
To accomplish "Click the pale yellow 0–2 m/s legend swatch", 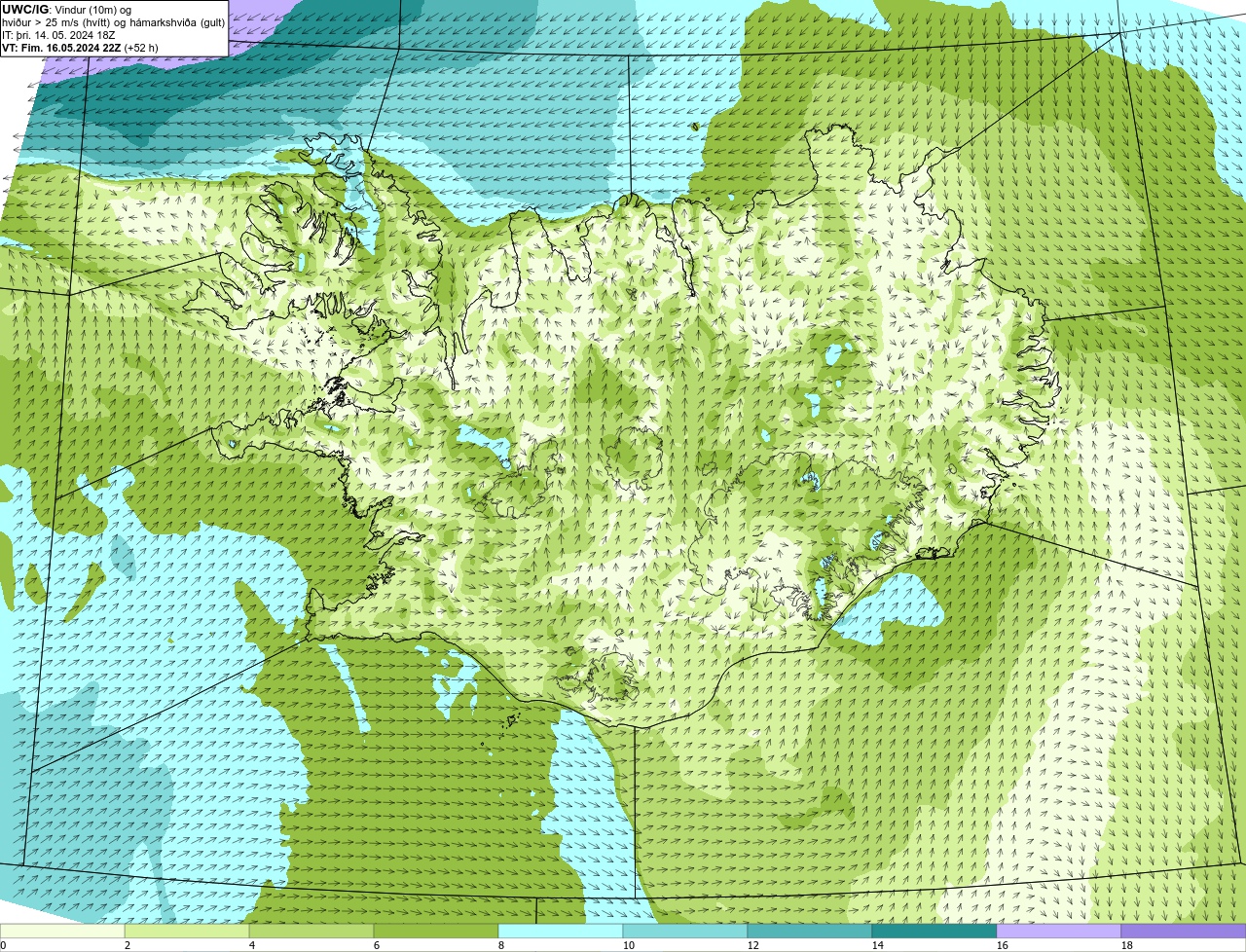I will coord(62,932).
